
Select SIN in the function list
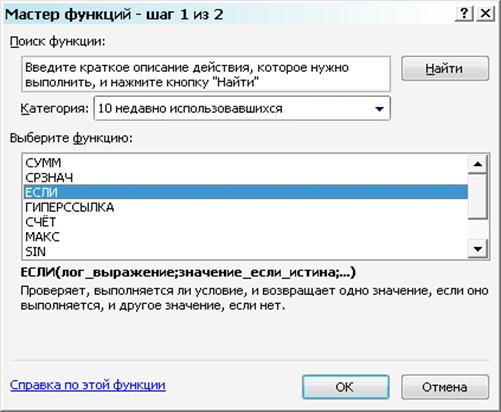coord(246,251)
